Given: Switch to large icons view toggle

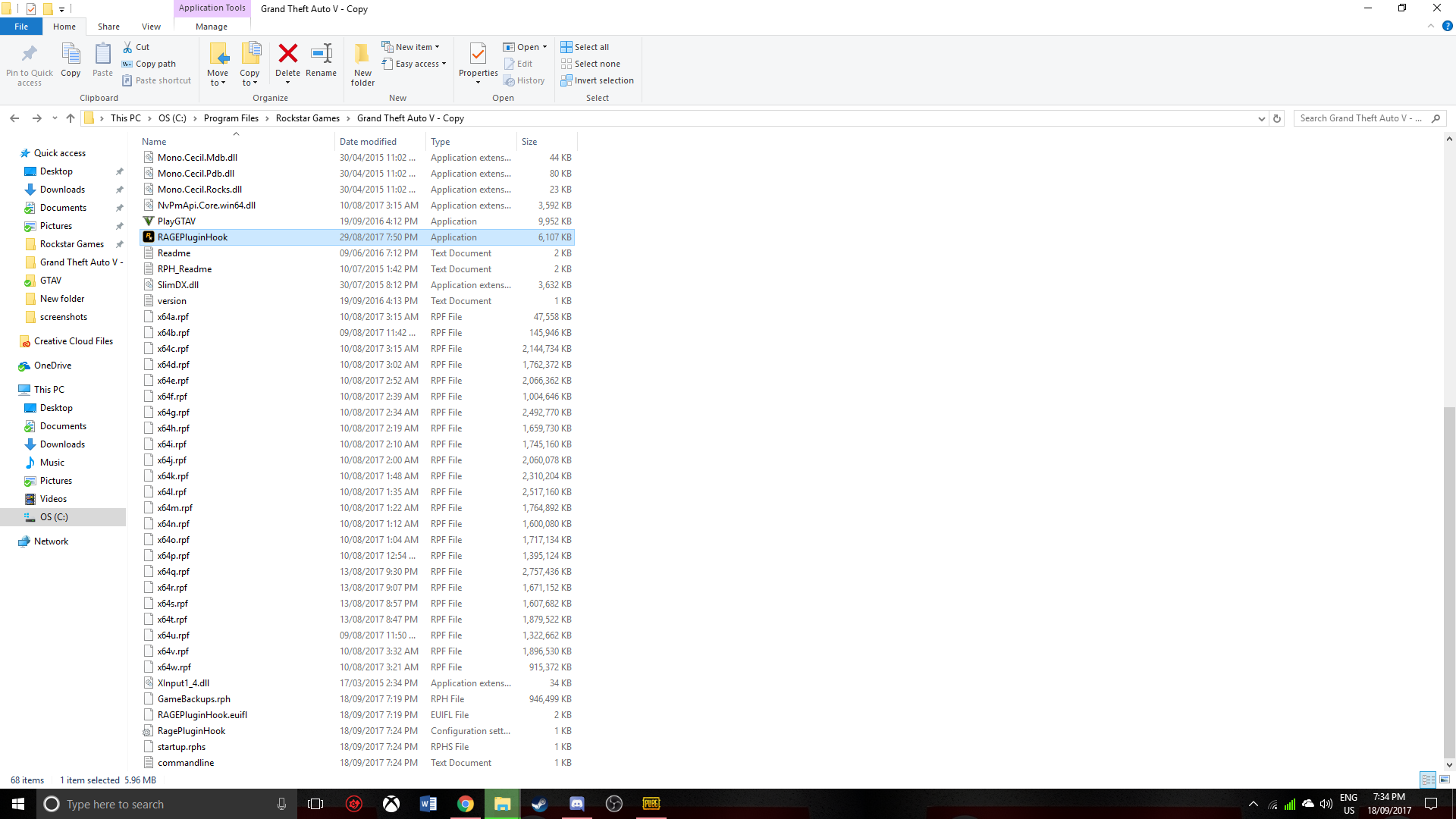Looking at the screenshot, I should click(1445, 780).
